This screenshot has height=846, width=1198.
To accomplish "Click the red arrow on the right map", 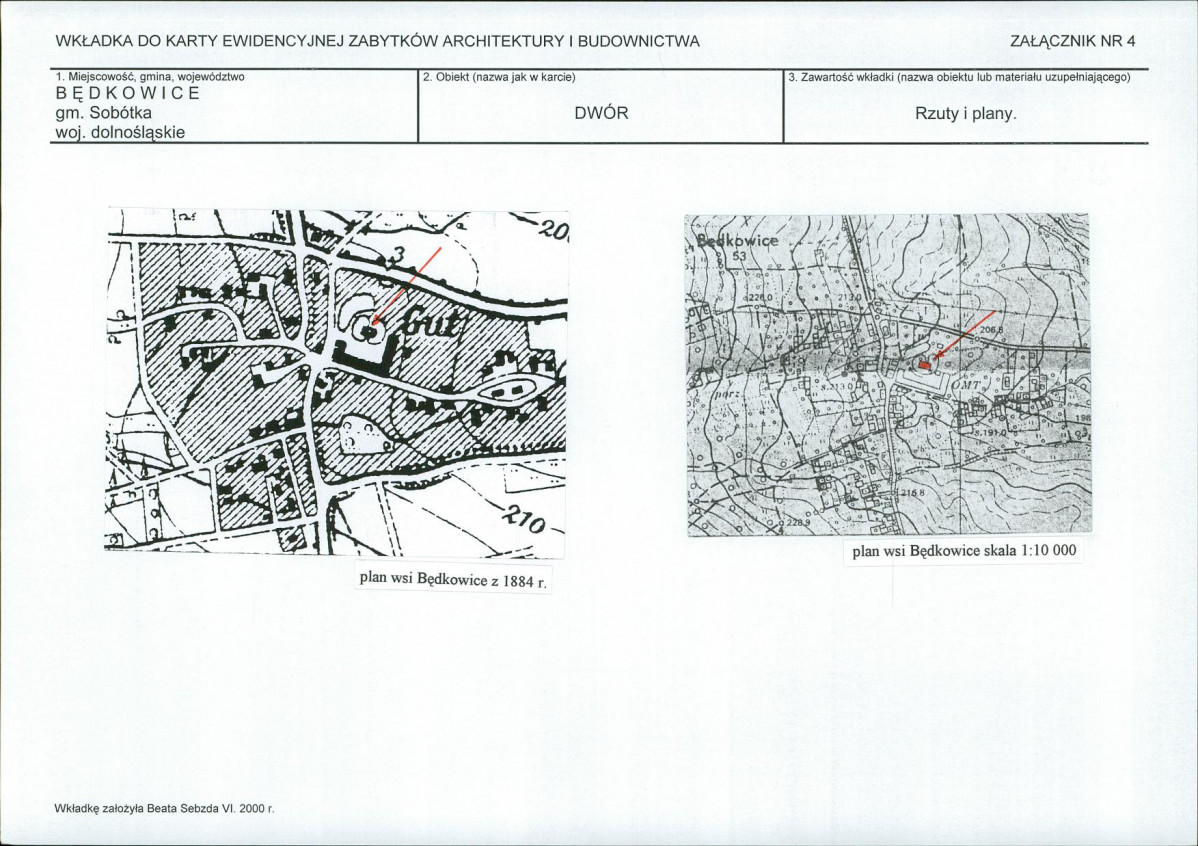I will tap(961, 337).
